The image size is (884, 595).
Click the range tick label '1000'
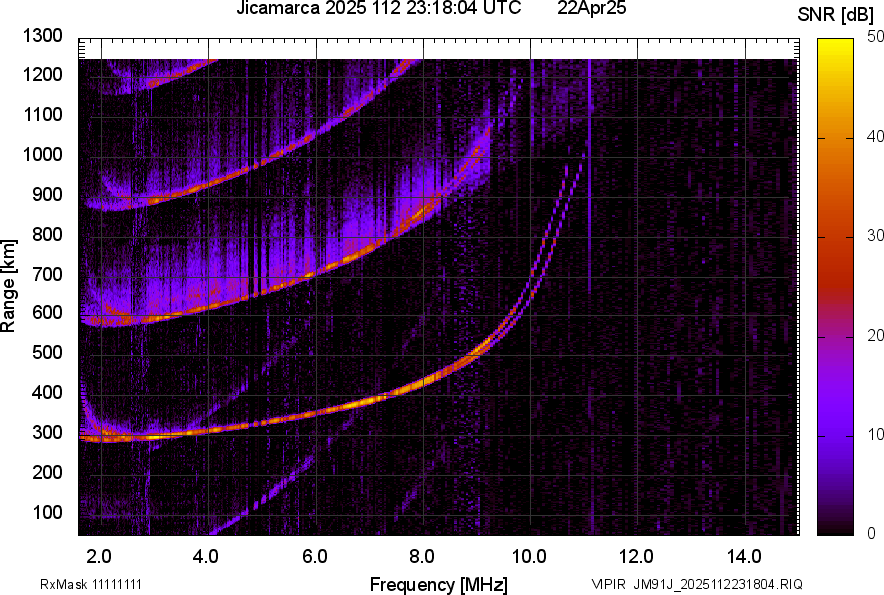pyautogui.click(x=42, y=154)
